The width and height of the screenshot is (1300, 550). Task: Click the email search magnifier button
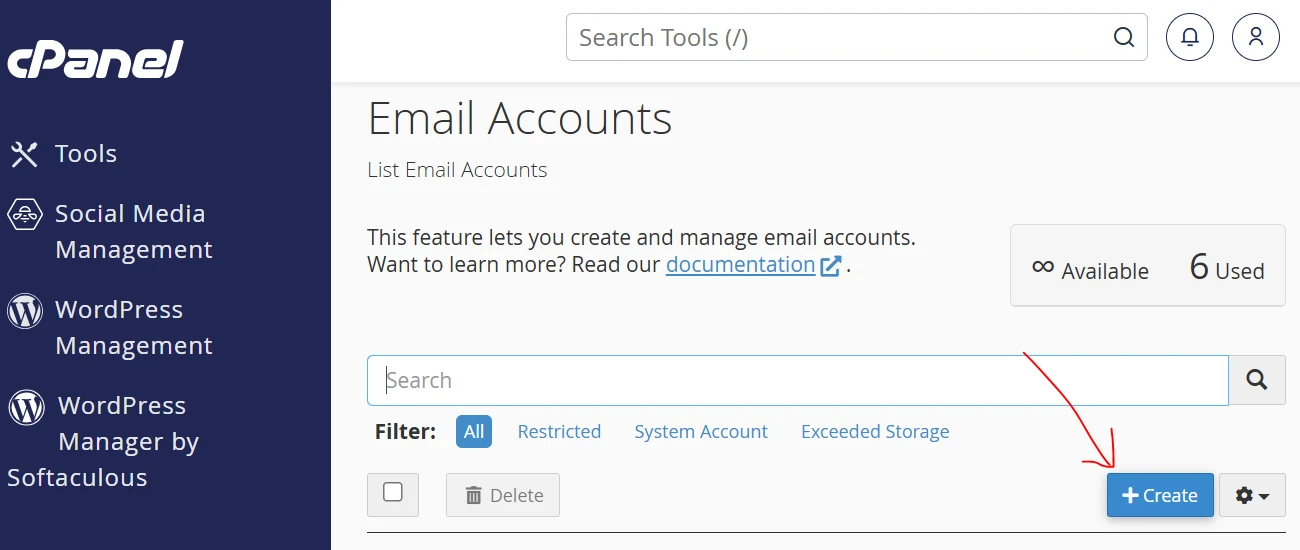1257,380
